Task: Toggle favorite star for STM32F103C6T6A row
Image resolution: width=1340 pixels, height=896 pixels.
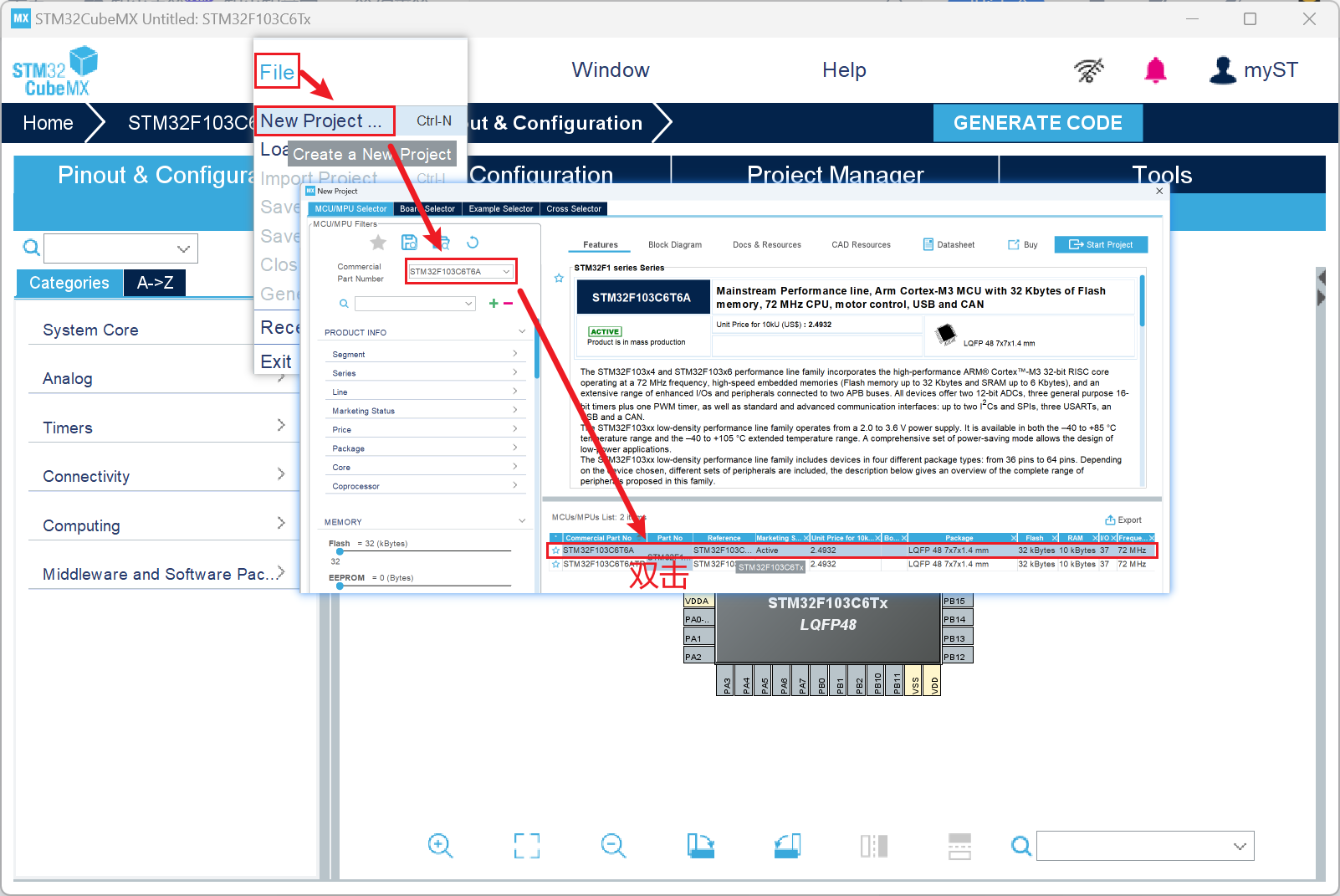Action: tap(555, 550)
